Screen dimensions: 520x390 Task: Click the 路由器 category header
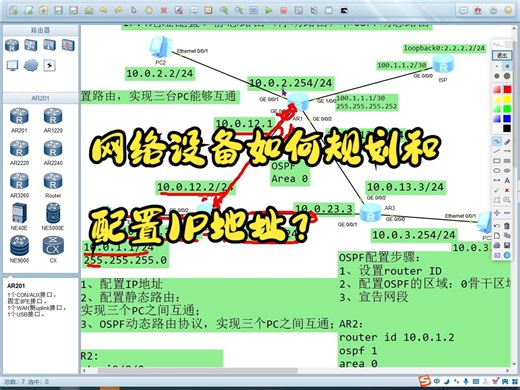[40, 30]
